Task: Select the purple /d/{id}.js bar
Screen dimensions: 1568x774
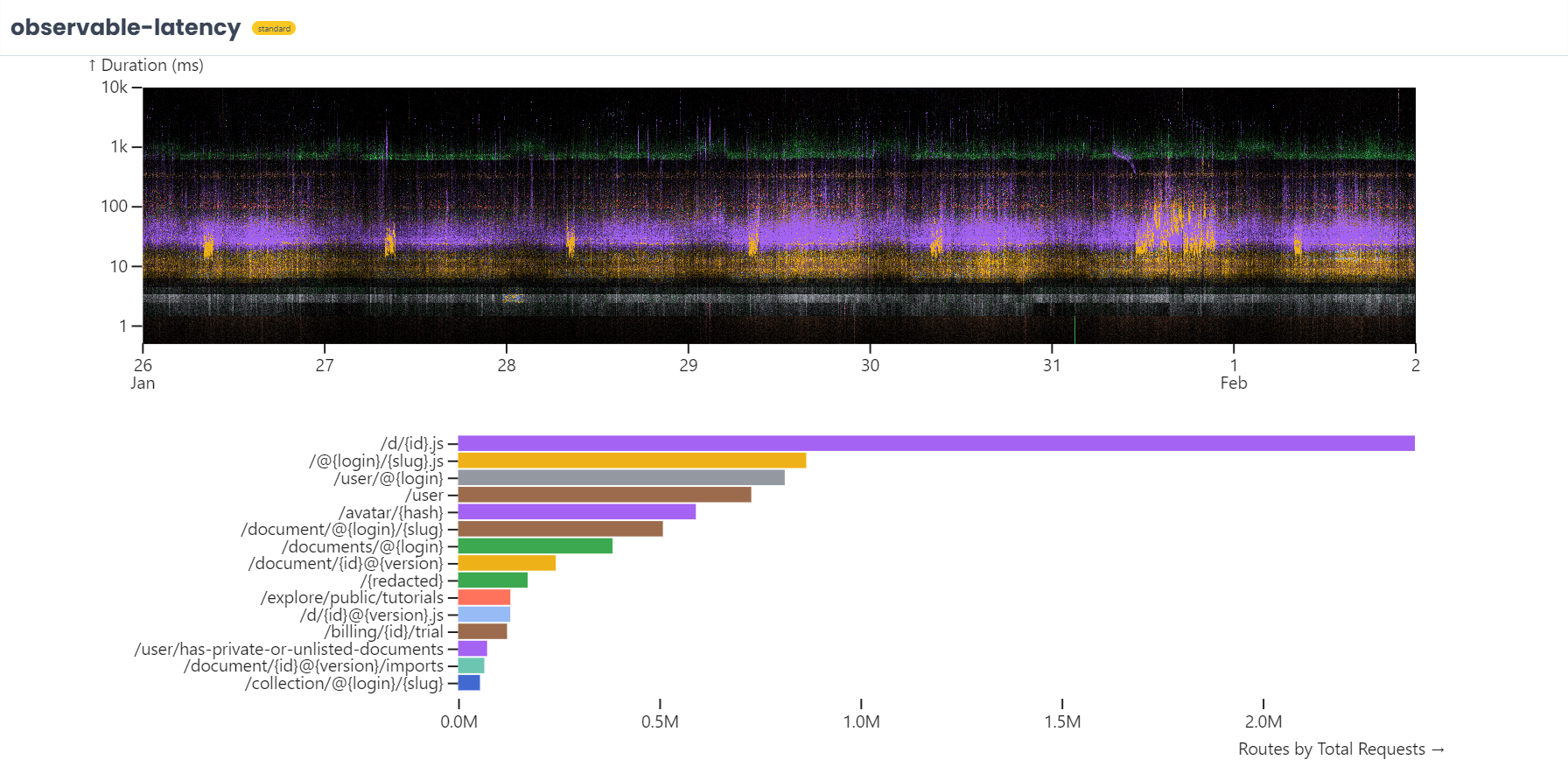Action: (936, 444)
